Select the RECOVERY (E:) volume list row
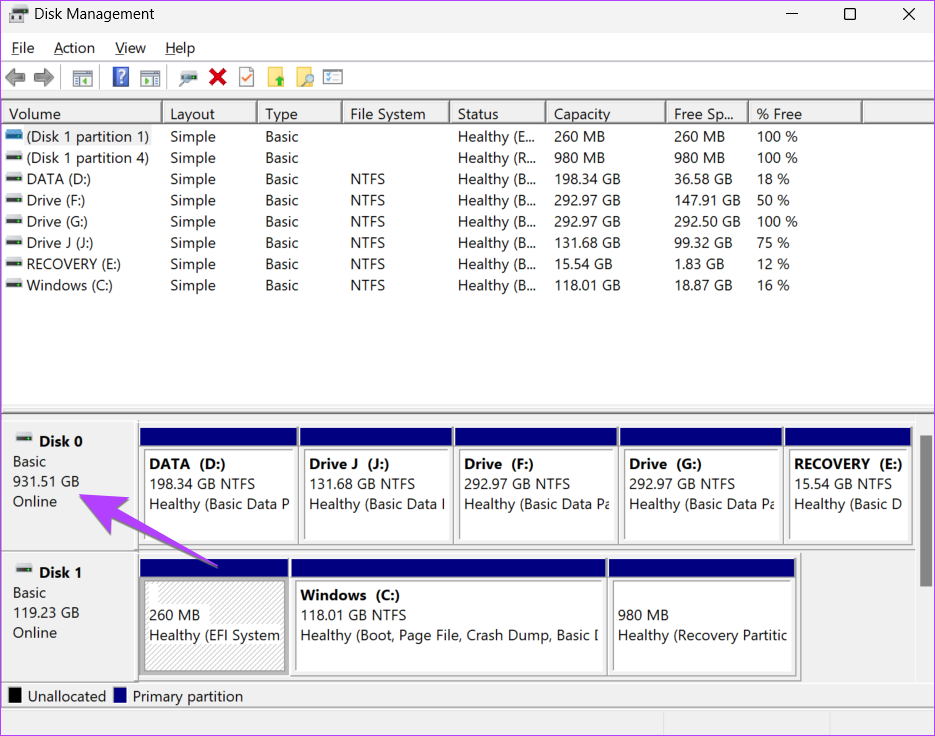The image size is (935, 736). [x=75, y=264]
